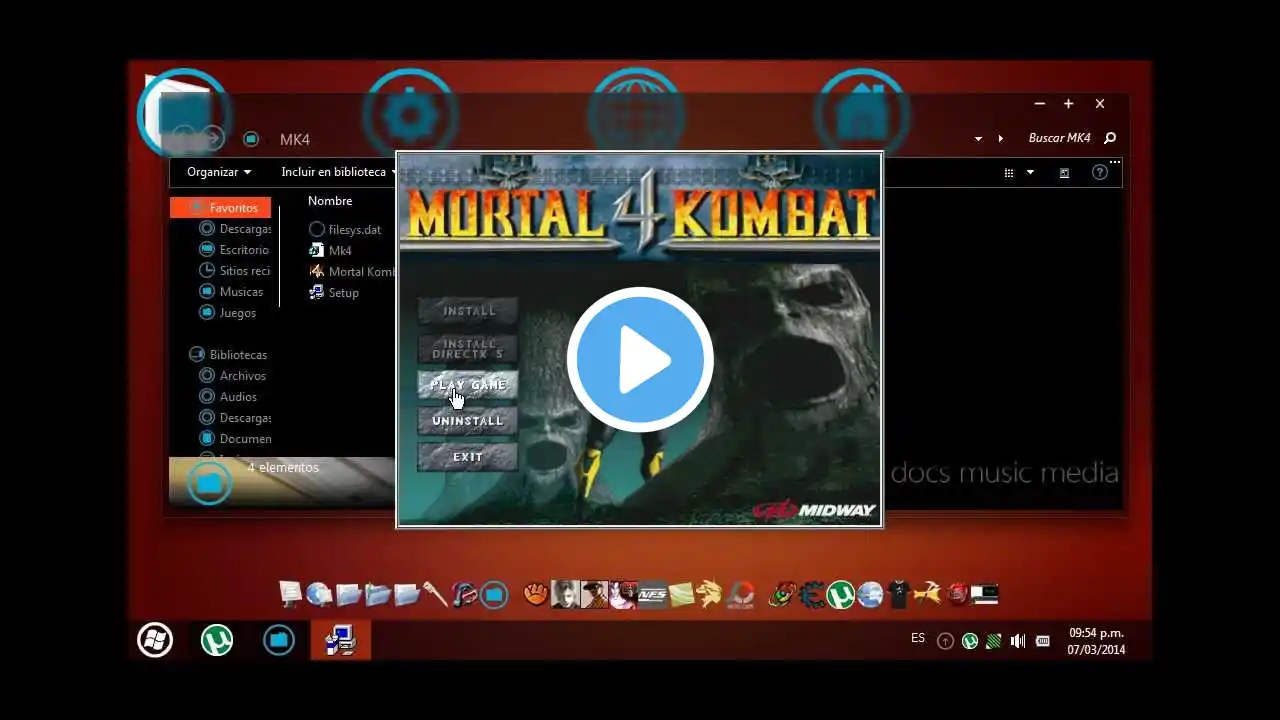Open Escritorio in the navigation pane

234,250
